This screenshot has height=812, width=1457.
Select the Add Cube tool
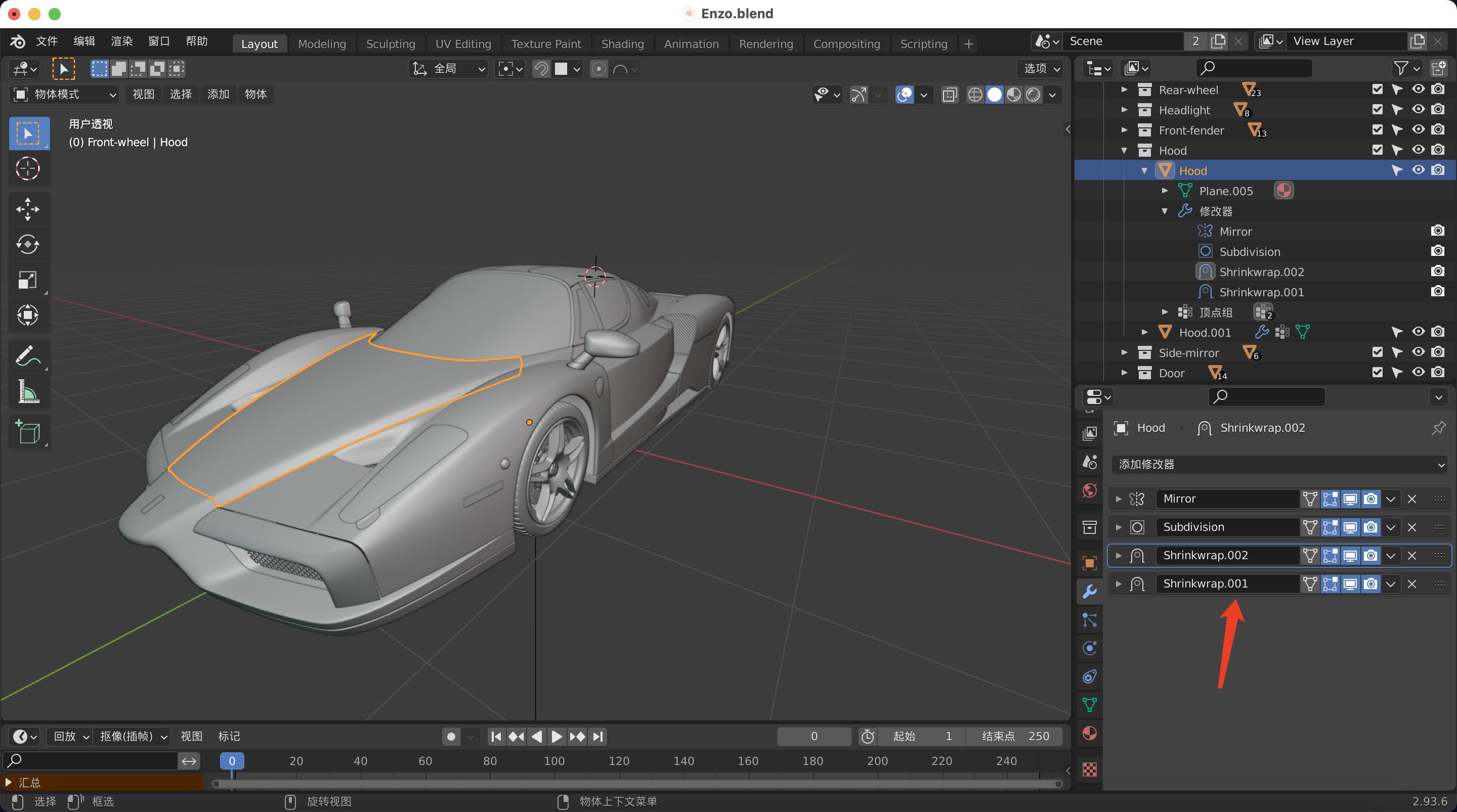(27, 433)
